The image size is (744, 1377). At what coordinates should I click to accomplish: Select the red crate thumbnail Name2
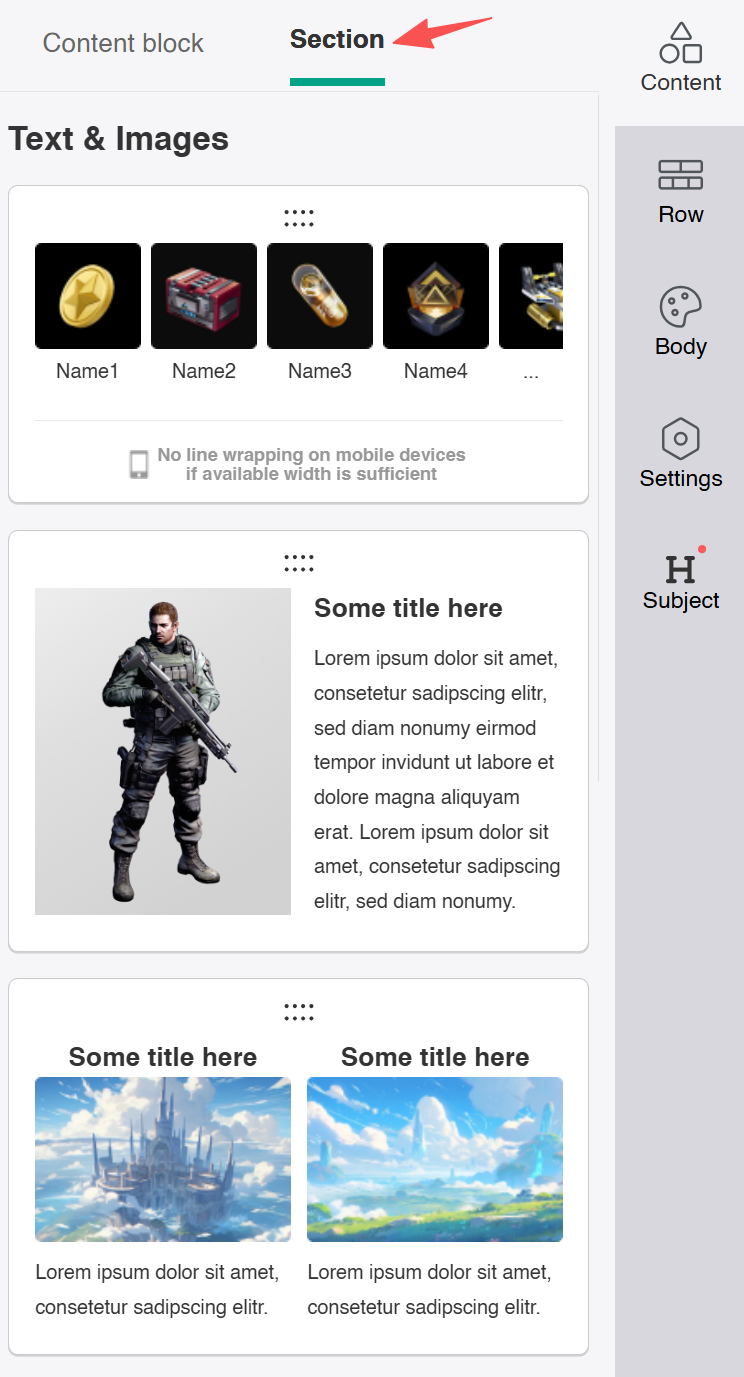pyautogui.click(x=204, y=296)
